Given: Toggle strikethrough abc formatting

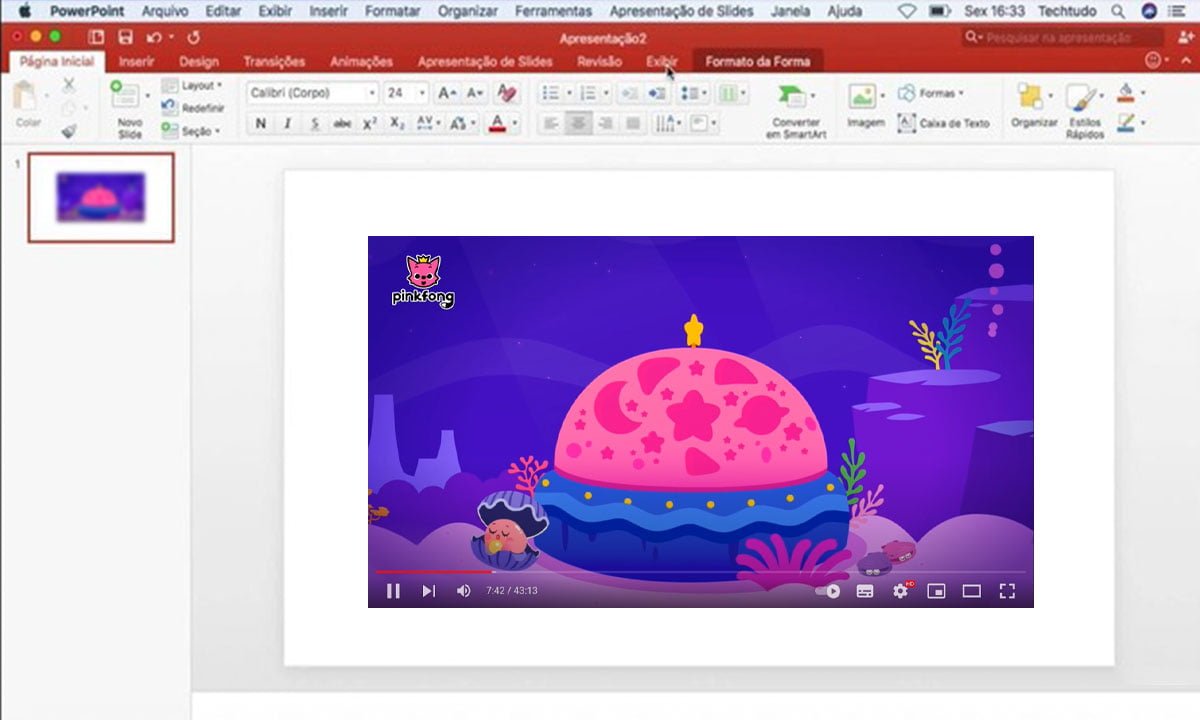Looking at the screenshot, I should pos(342,124).
